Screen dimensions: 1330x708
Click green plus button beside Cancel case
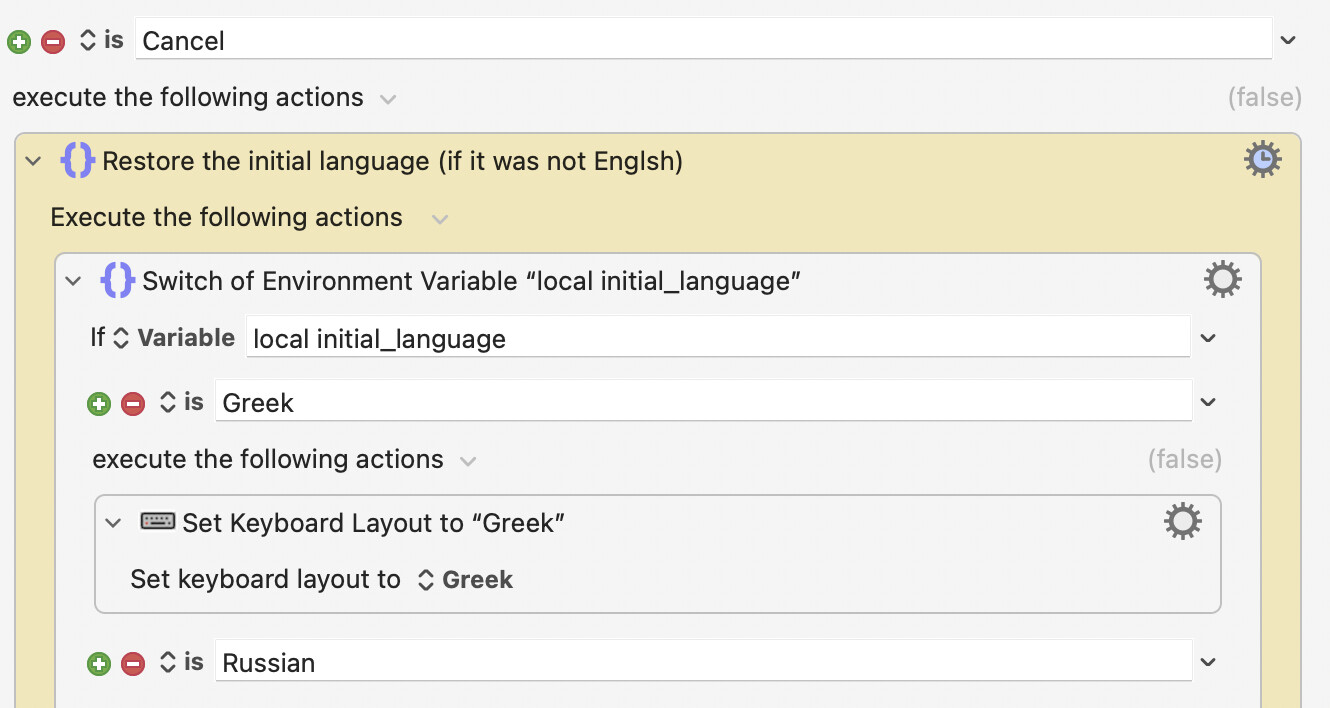19,42
